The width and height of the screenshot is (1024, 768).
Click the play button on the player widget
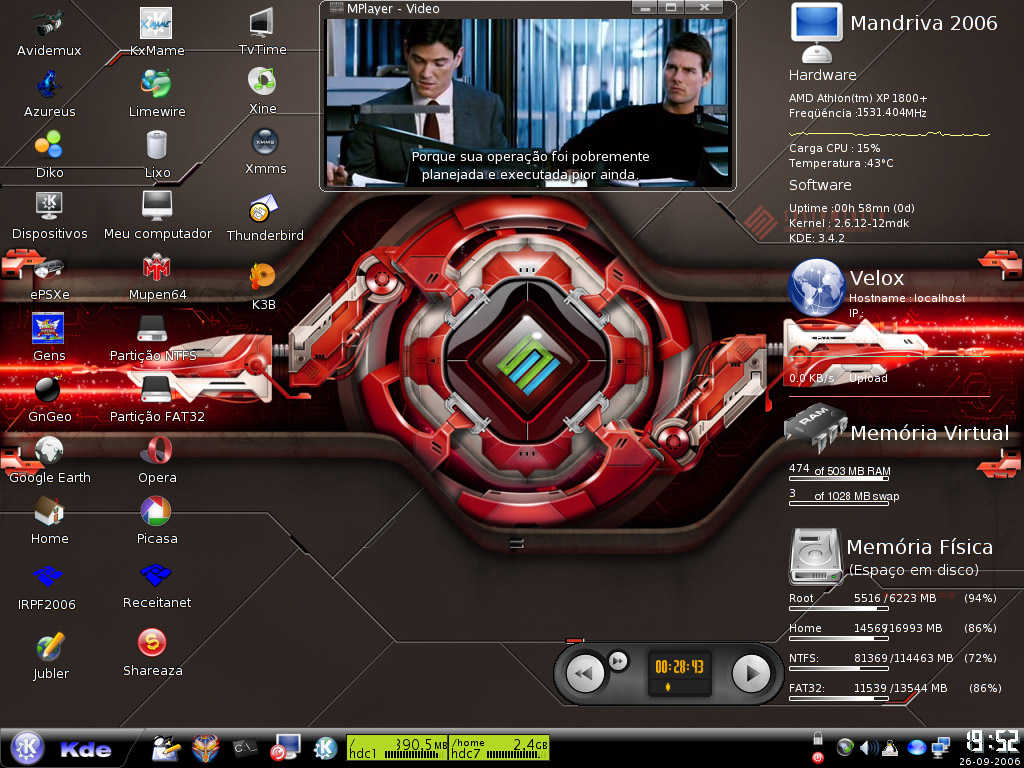pos(751,673)
